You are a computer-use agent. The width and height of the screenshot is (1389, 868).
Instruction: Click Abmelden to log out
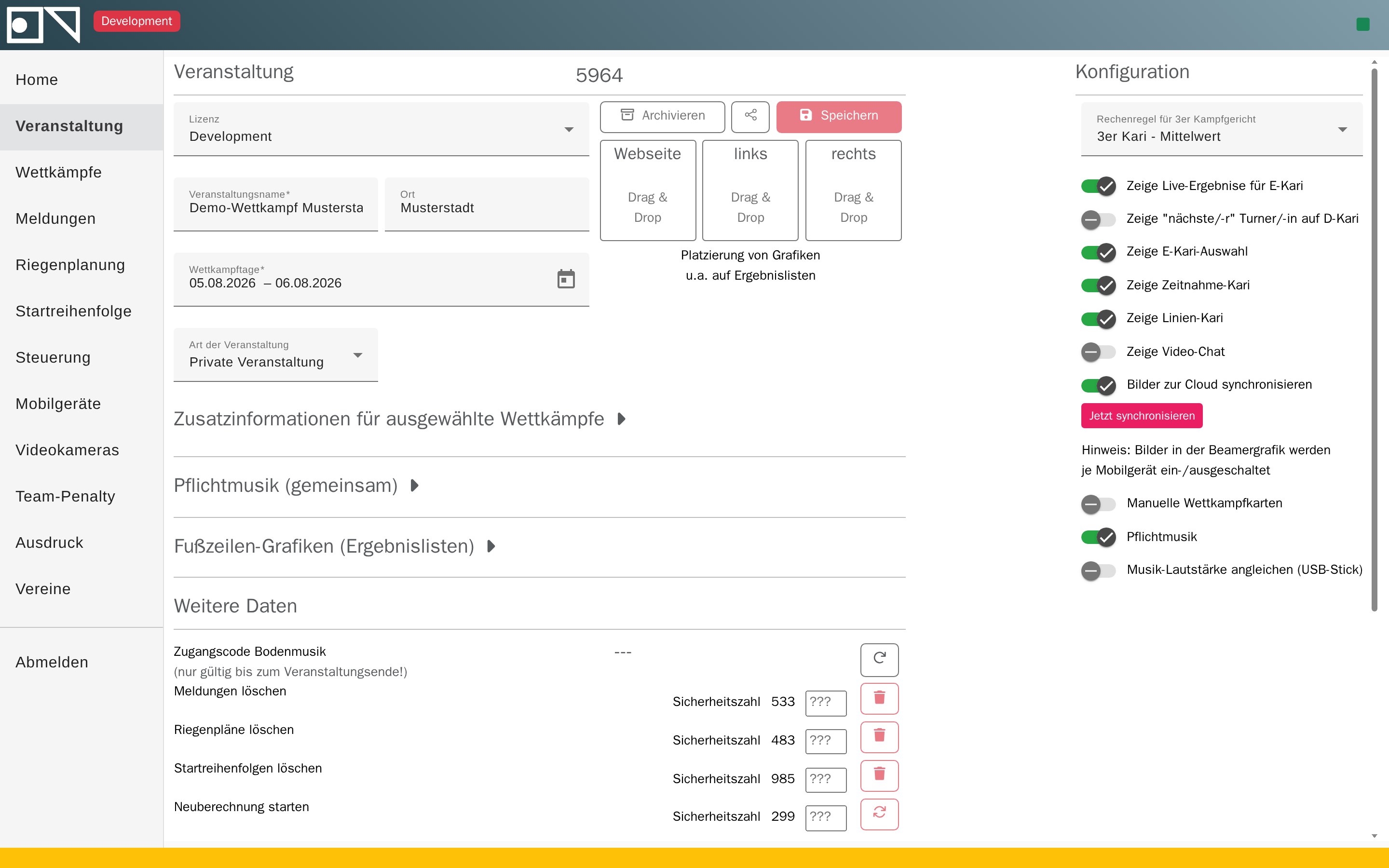[x=82, y=663]
